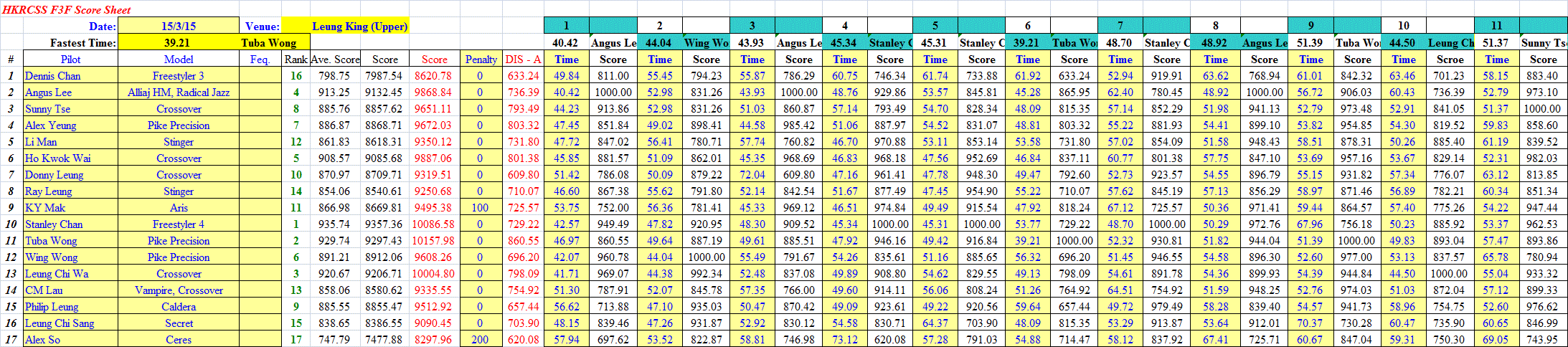Click the DIS - A column header

point(523,60)
